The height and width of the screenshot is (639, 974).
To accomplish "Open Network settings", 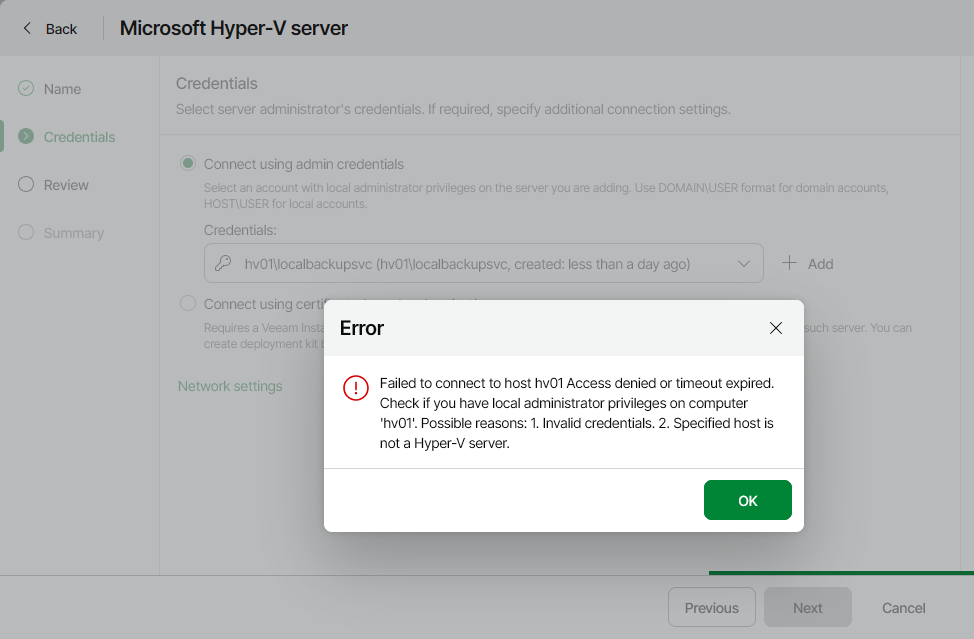I will (x=229, y=385).
